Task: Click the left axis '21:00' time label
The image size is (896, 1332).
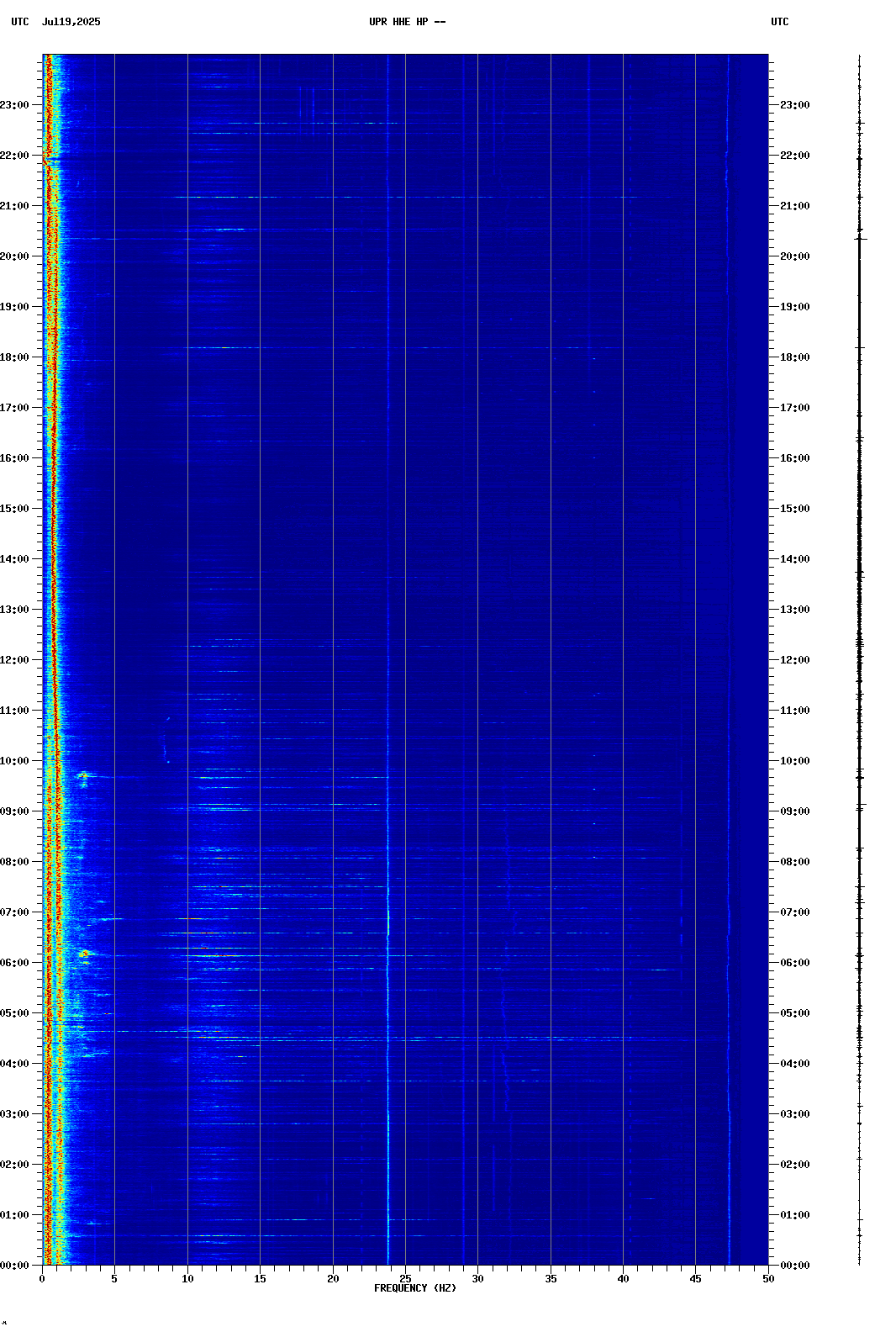Action: pyautogui.click(x=14, y=206)
